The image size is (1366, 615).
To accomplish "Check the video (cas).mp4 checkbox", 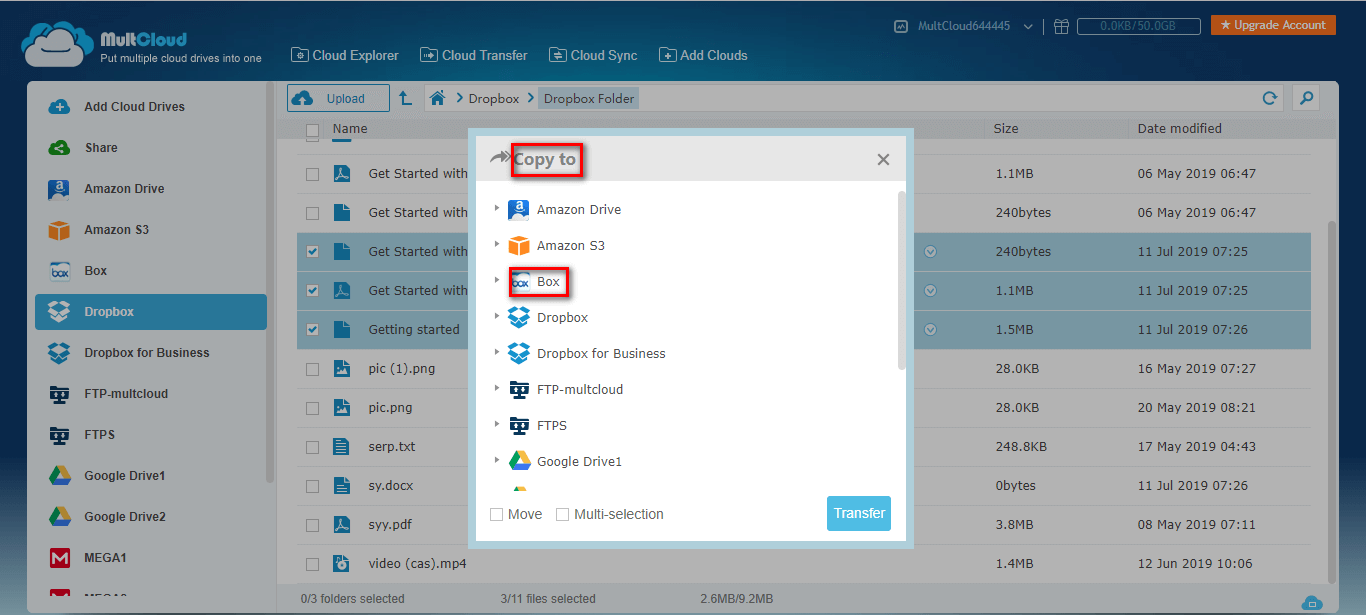I will pyautogui.click(x=313, y=564).
